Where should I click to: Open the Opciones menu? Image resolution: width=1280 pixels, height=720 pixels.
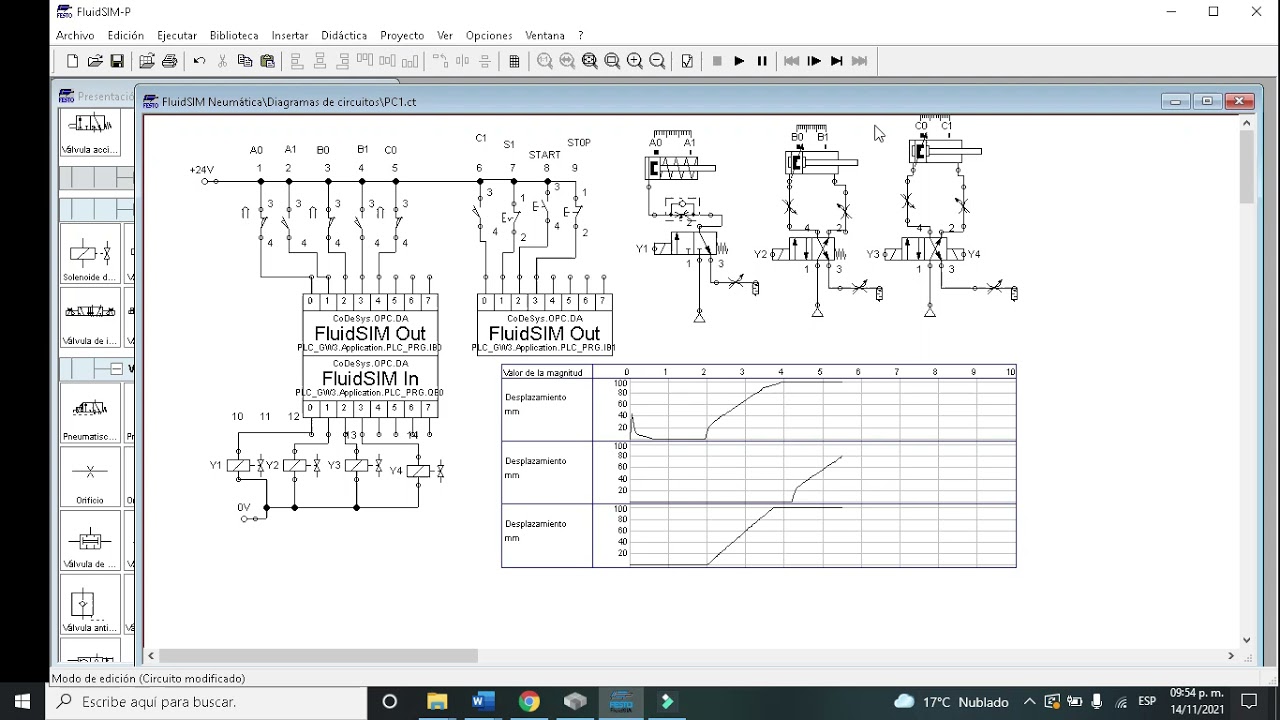point(489,35)
